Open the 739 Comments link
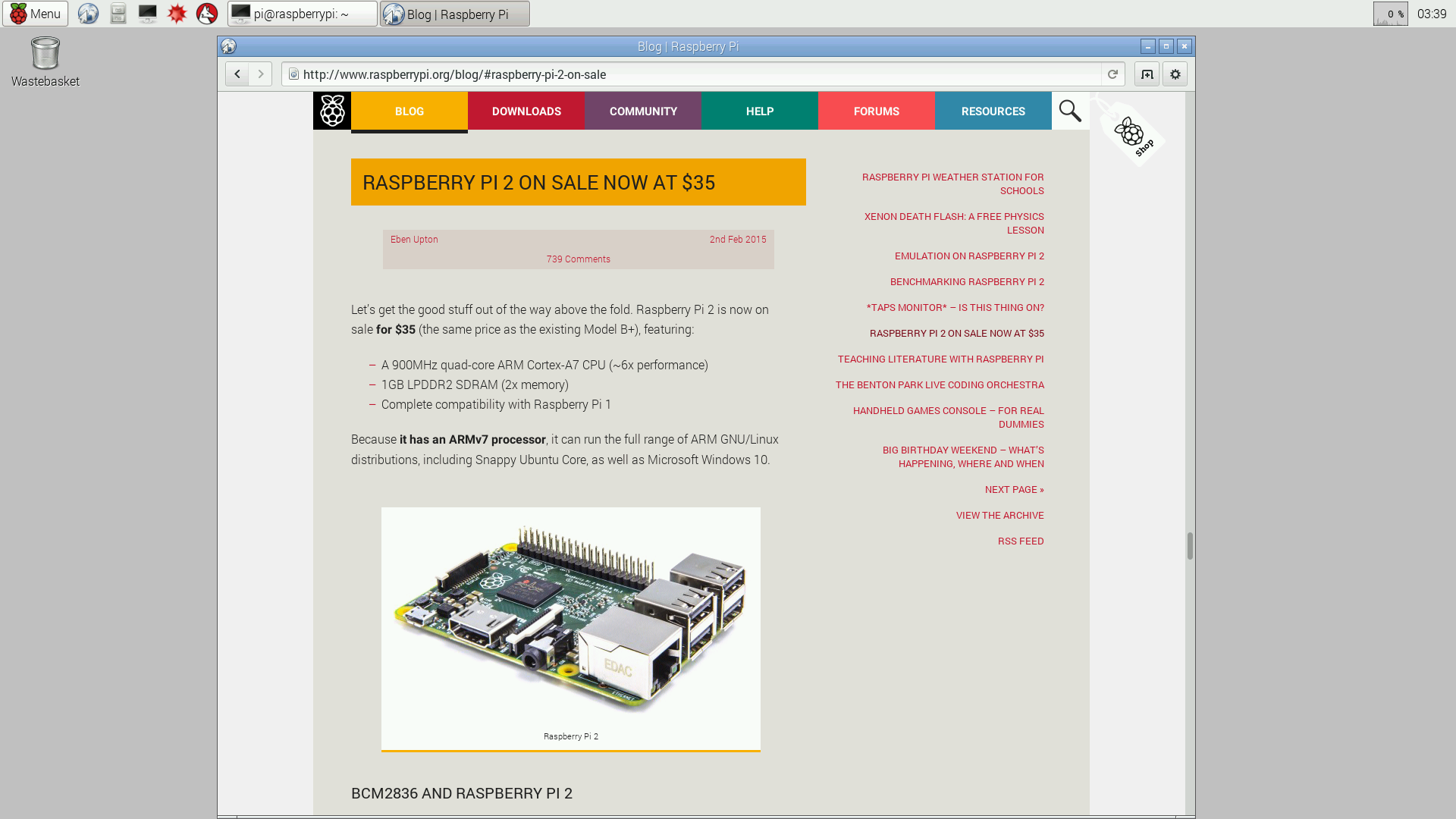The width and height of the screenshot is (1456, 819). tap(578, 259)
